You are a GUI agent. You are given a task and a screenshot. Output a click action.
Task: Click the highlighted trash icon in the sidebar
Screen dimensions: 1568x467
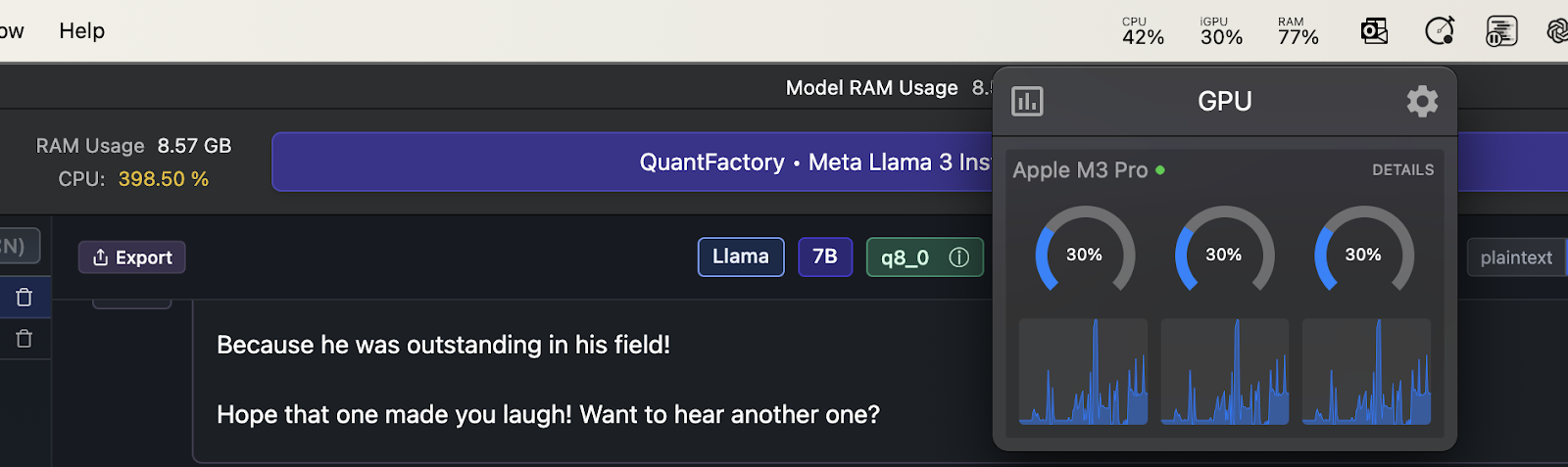click(x=24, y=298)
